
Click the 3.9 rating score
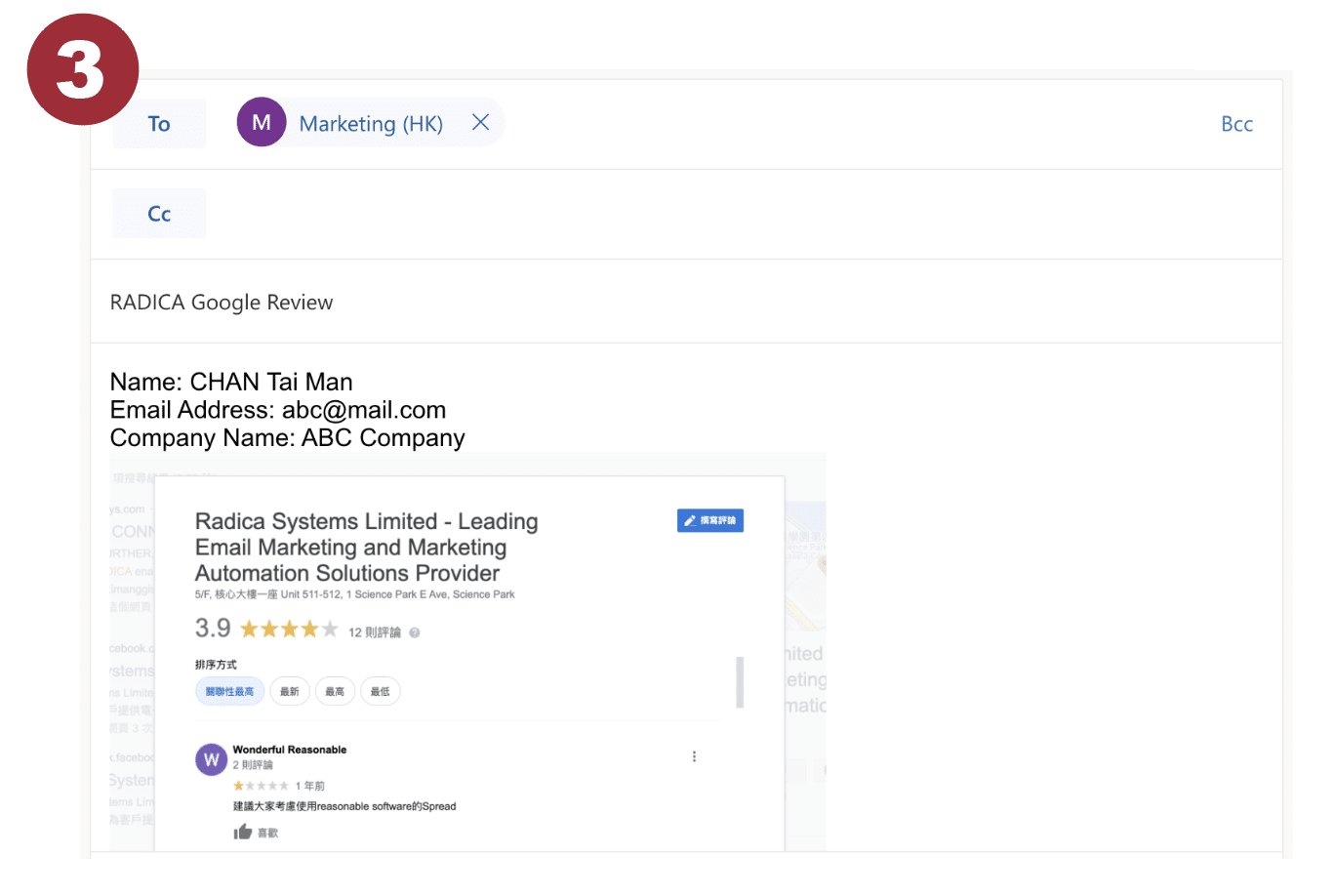(x=213, y=628)
